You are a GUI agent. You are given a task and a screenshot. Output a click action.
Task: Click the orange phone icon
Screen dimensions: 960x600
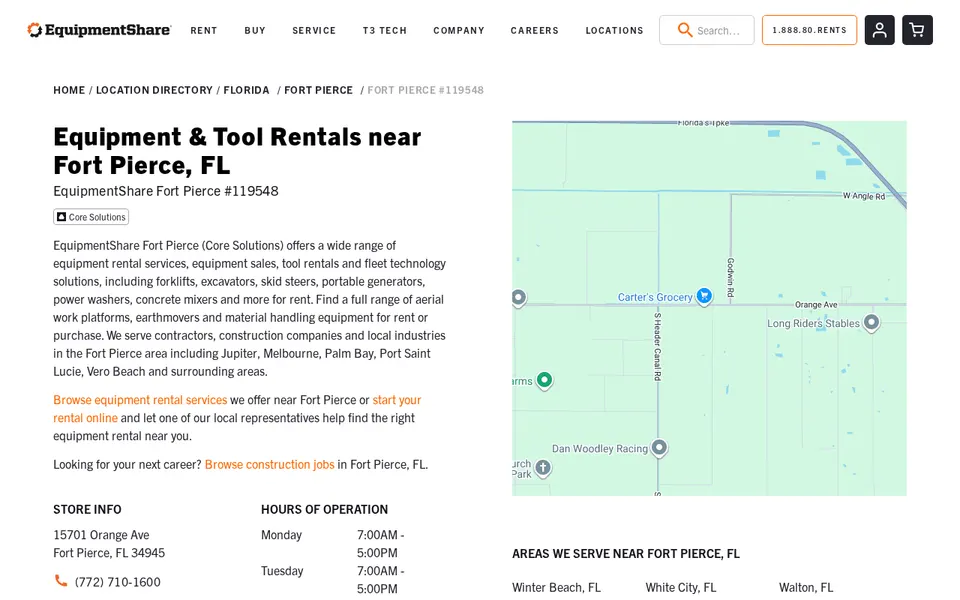tap(61, 580)
